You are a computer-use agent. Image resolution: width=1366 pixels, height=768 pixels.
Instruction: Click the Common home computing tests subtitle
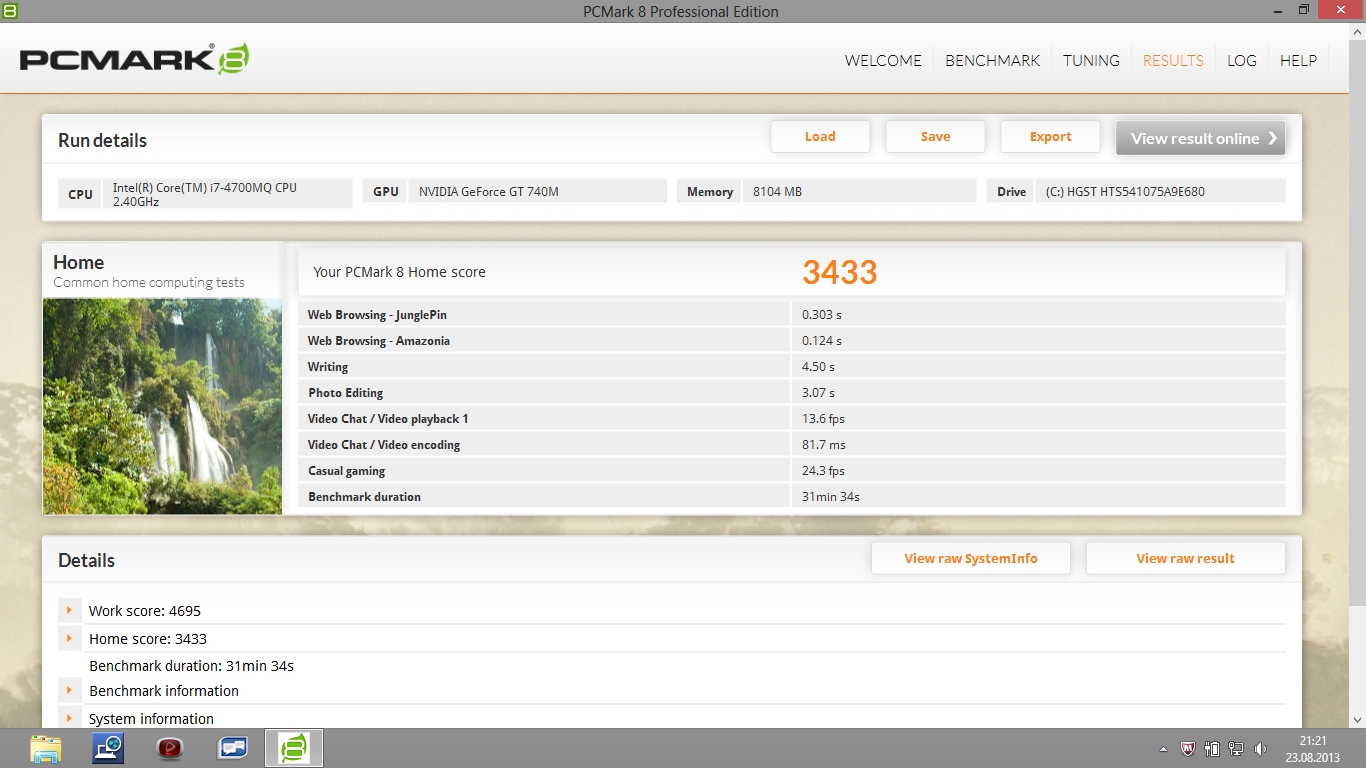149,283
